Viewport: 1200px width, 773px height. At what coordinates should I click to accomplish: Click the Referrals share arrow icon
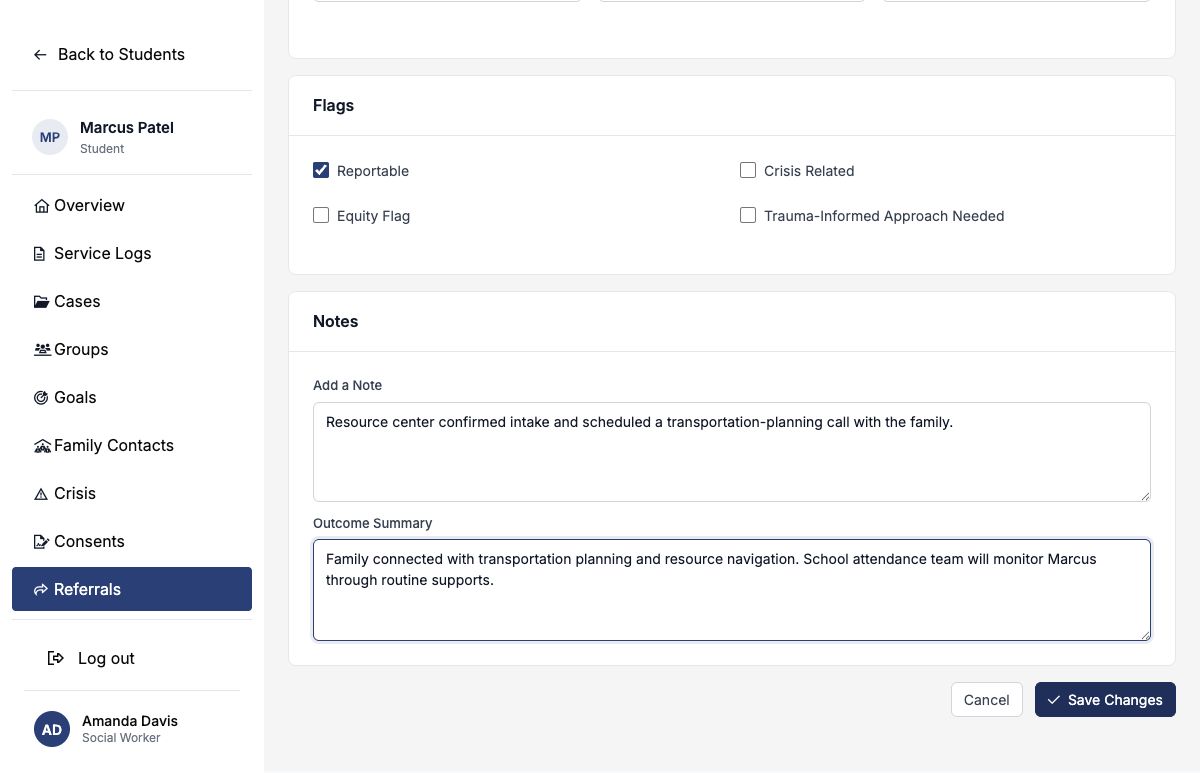(x=41, y=590)
